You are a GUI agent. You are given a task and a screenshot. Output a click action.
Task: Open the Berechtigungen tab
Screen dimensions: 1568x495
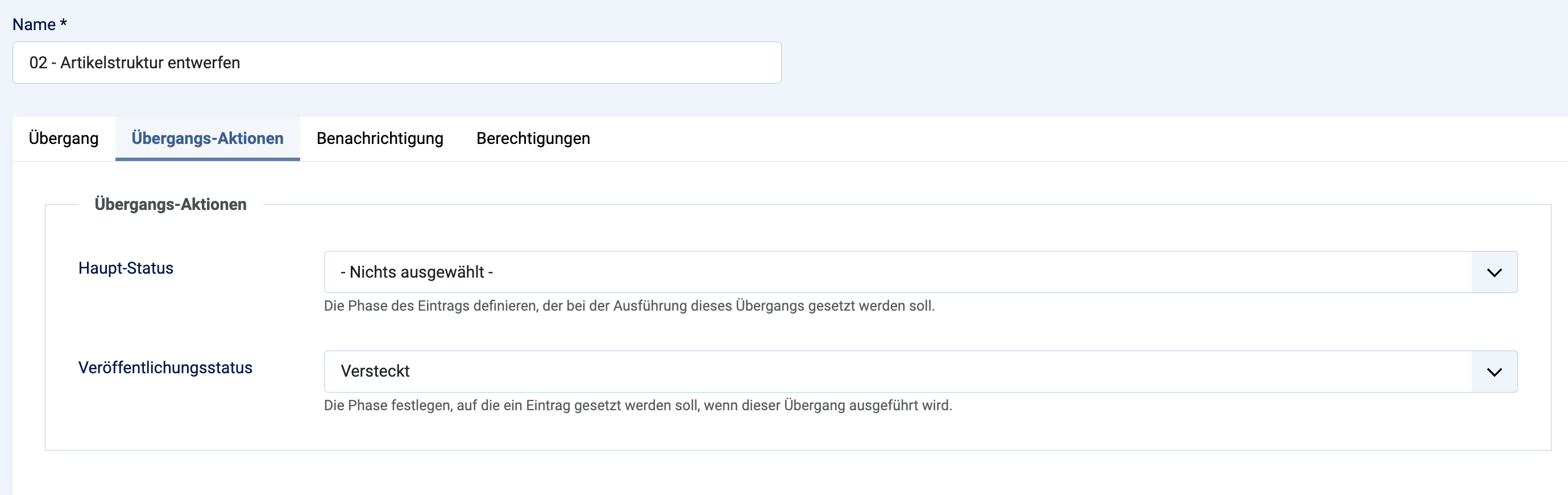coord(533,138)
